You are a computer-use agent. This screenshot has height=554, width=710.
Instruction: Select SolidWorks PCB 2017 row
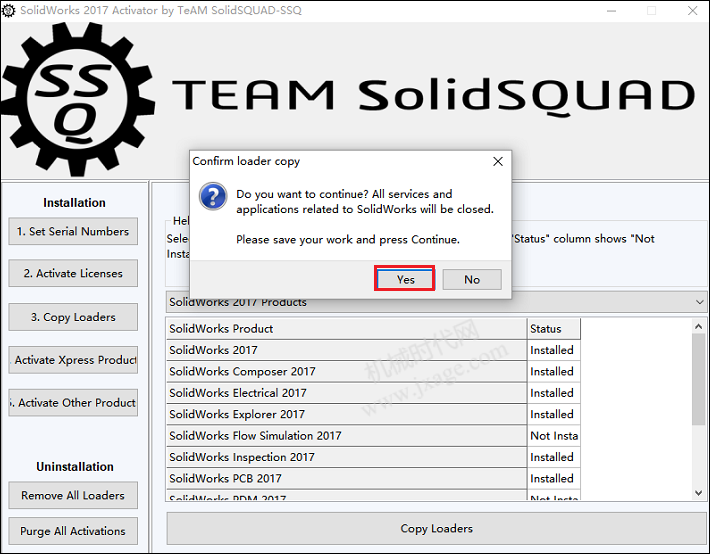tap(346, 478)
